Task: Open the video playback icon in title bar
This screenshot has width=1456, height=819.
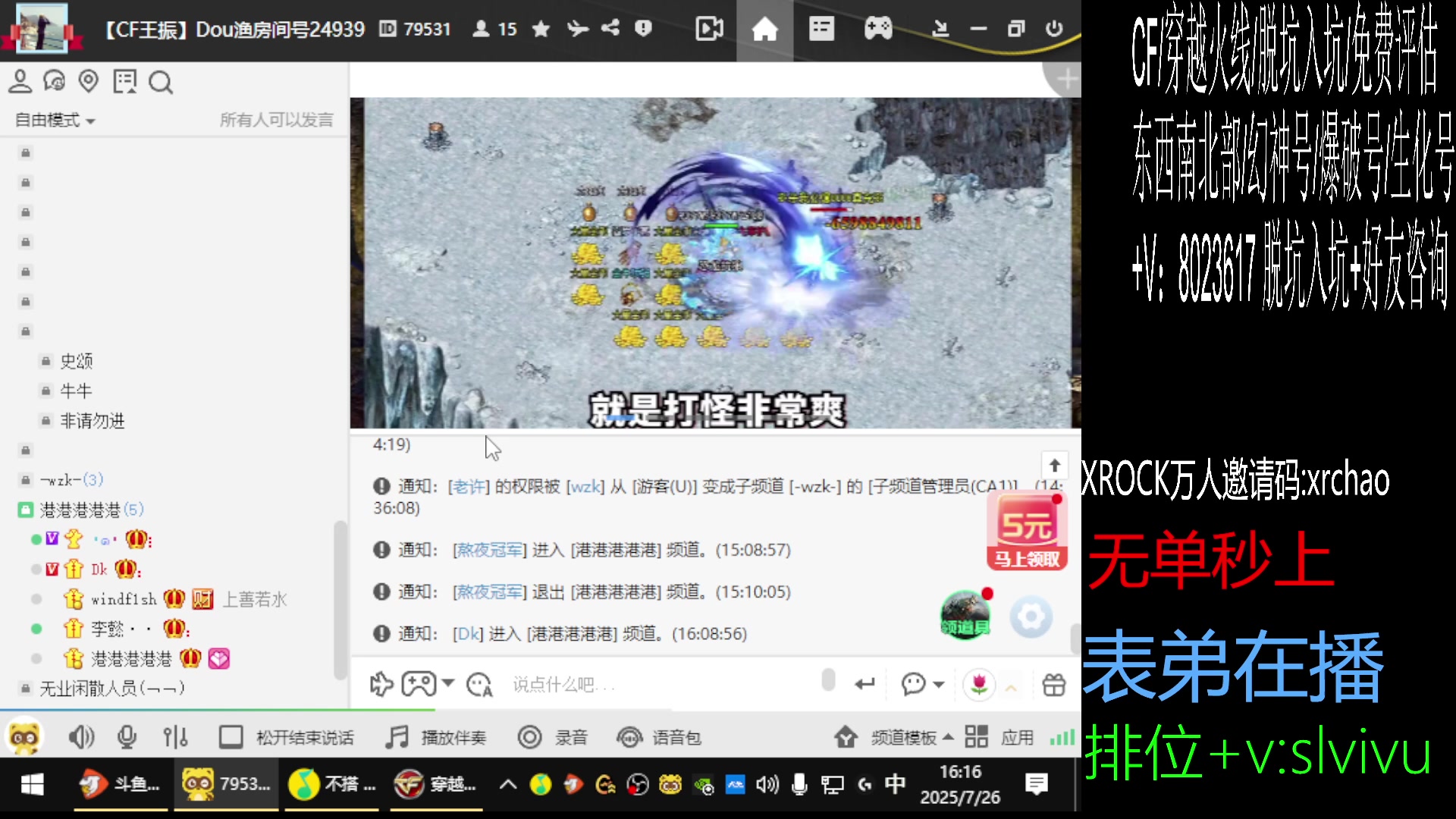Action: pyautogui.click(x=709, y=30)
